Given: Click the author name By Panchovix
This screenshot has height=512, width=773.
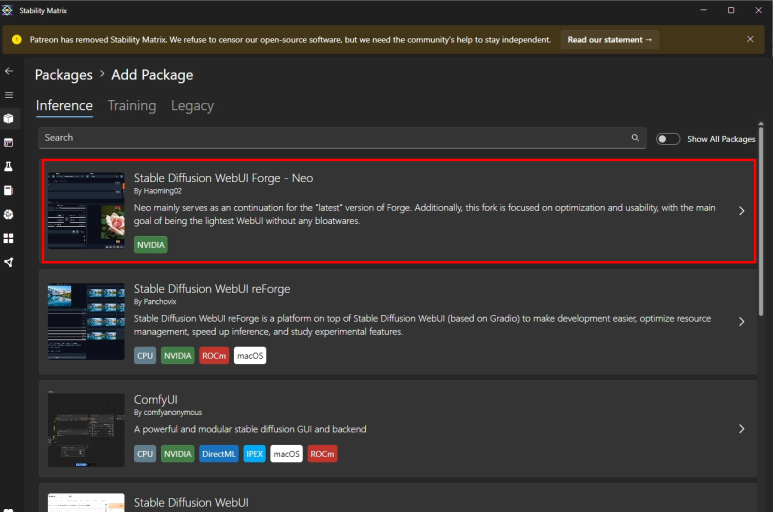Looking at the screenshot, I should click(x=155, y=302).
